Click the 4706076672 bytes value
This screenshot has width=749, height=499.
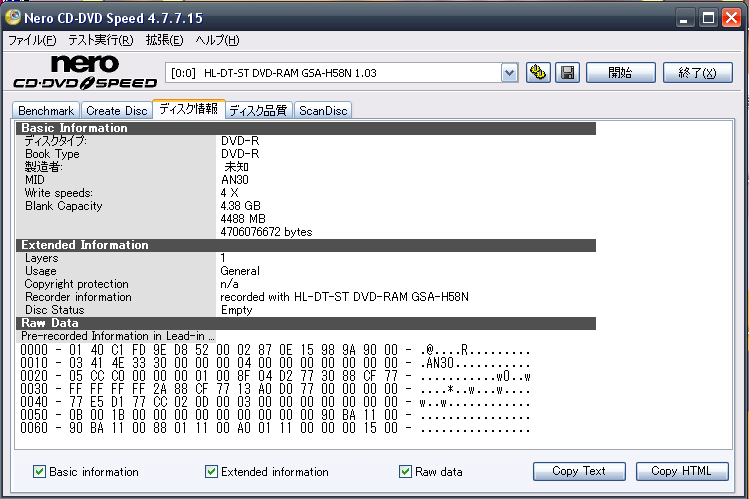point(266,232)
